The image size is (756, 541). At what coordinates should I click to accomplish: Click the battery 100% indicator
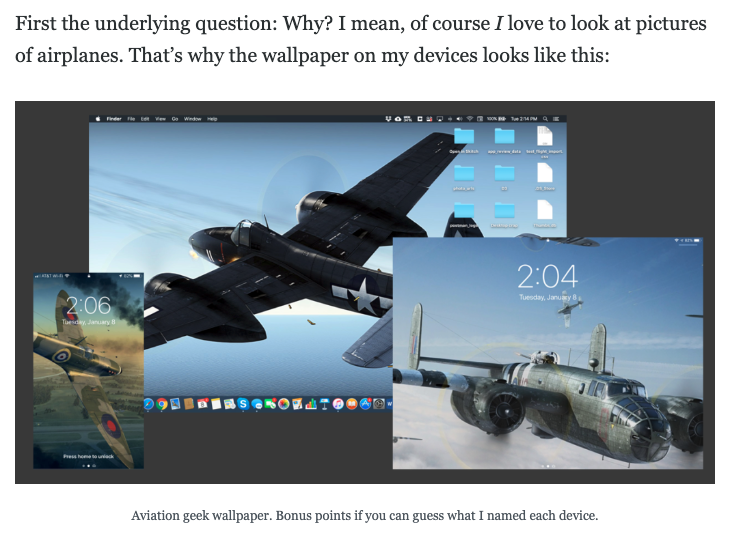click(x=496, y=119)
